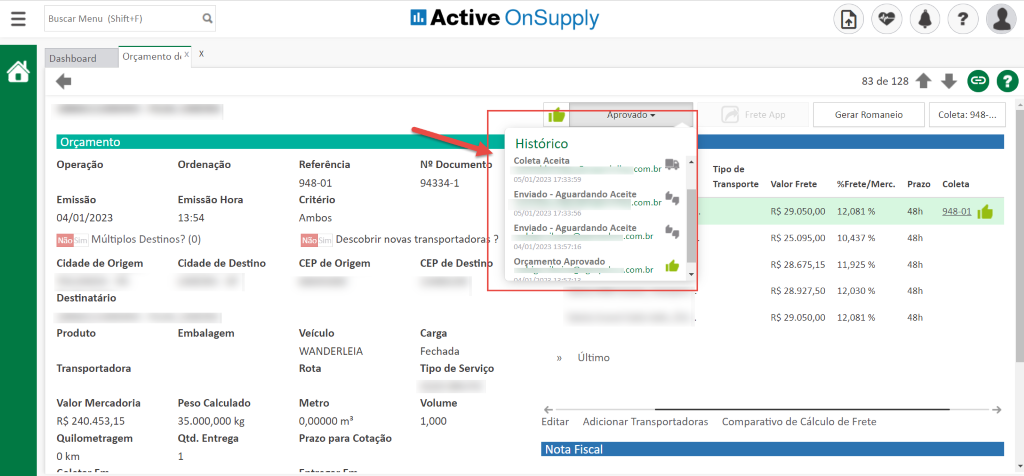Screen dimensions: 1024x476
Task: Click the Último pagination link
Action: point(594,358)
